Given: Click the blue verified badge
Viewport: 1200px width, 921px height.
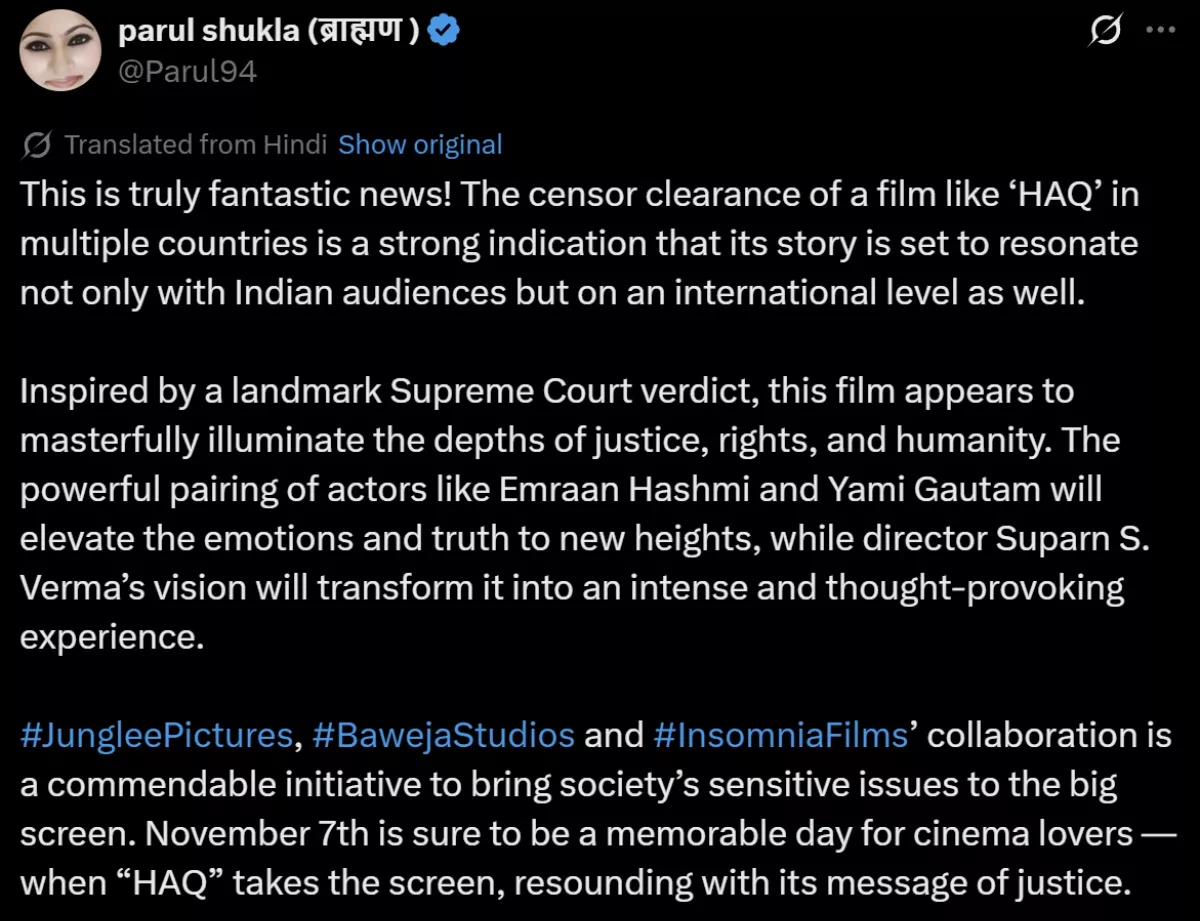Looking at the screenshot, I should pos(444,32).
